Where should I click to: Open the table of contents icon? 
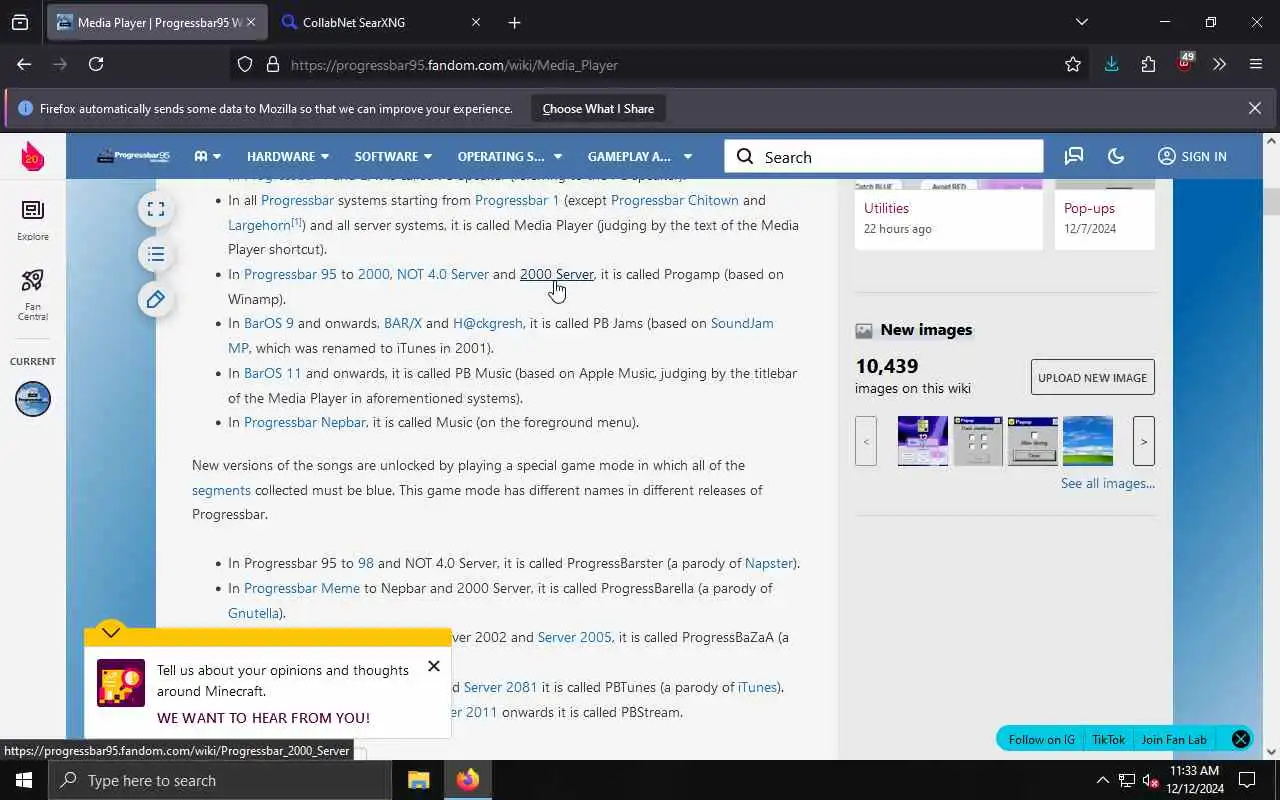(x=156, y=254)
